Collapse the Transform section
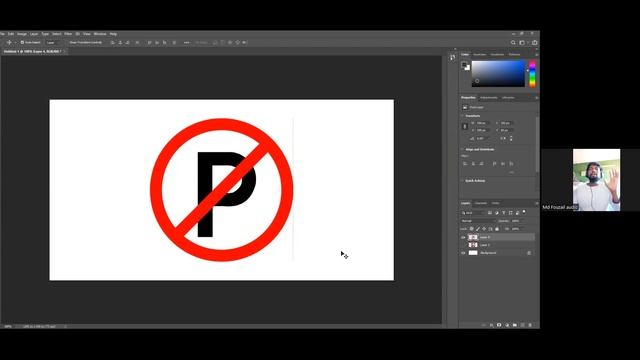The image size is (640, 360). coord(463,116)
